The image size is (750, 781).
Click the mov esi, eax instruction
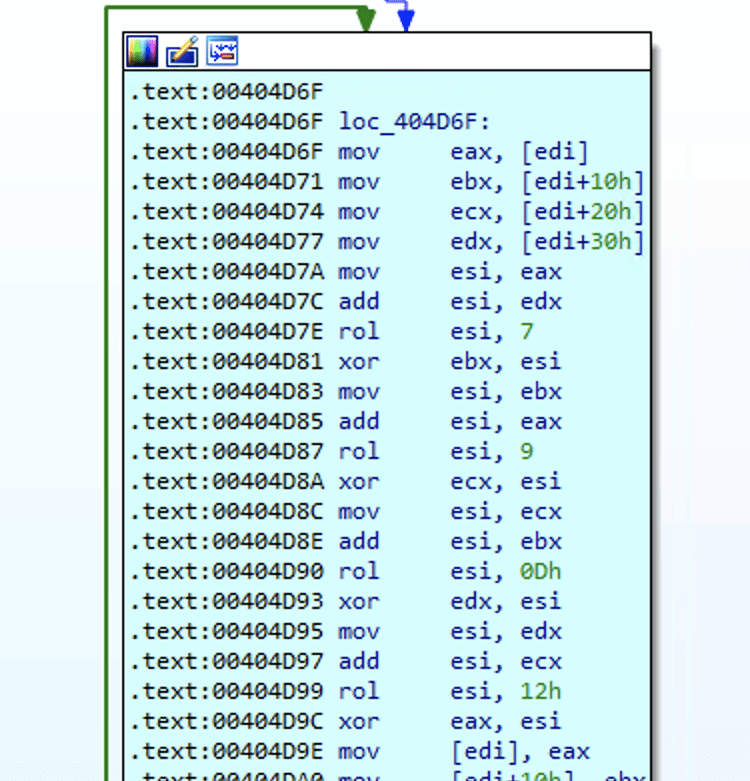coord(450,272)
